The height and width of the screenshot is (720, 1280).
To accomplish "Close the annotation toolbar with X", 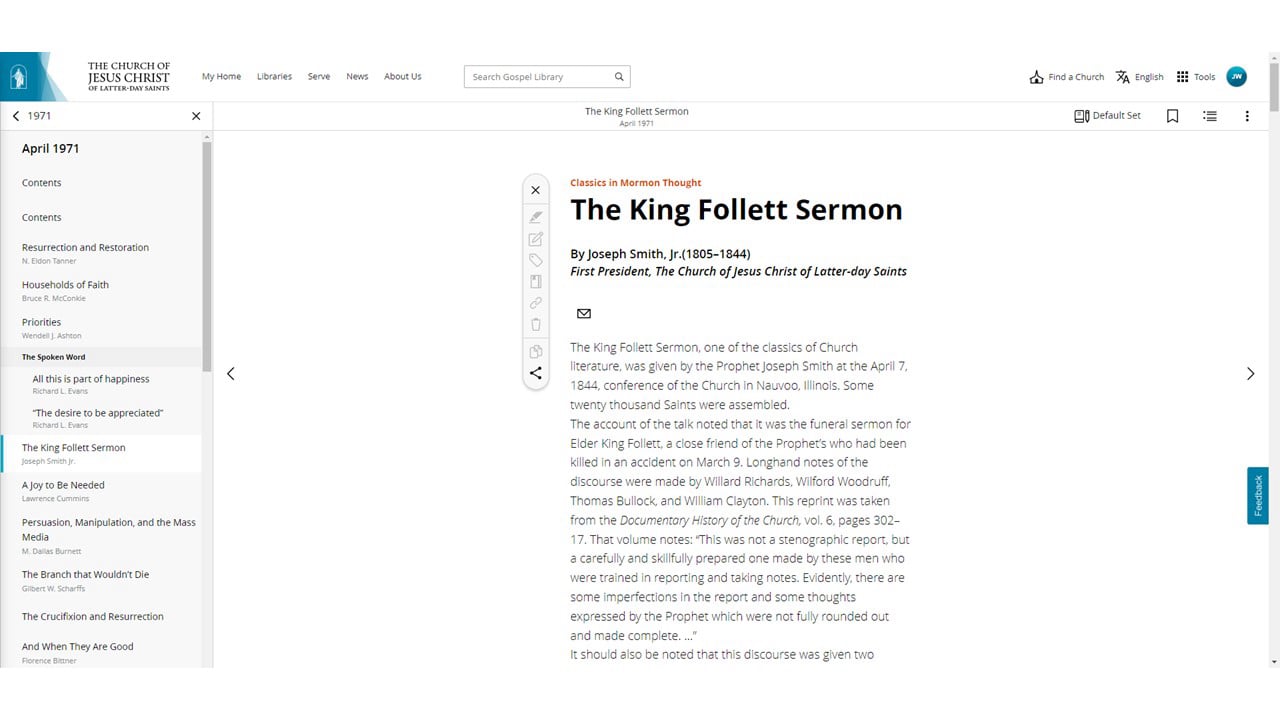I will pos(536,190).
